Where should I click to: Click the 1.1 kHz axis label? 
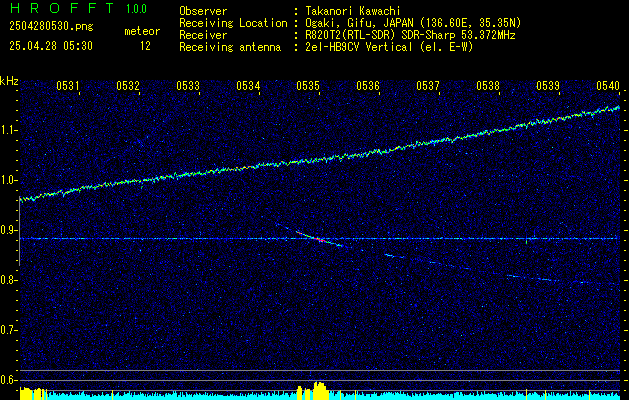point(8,131)
